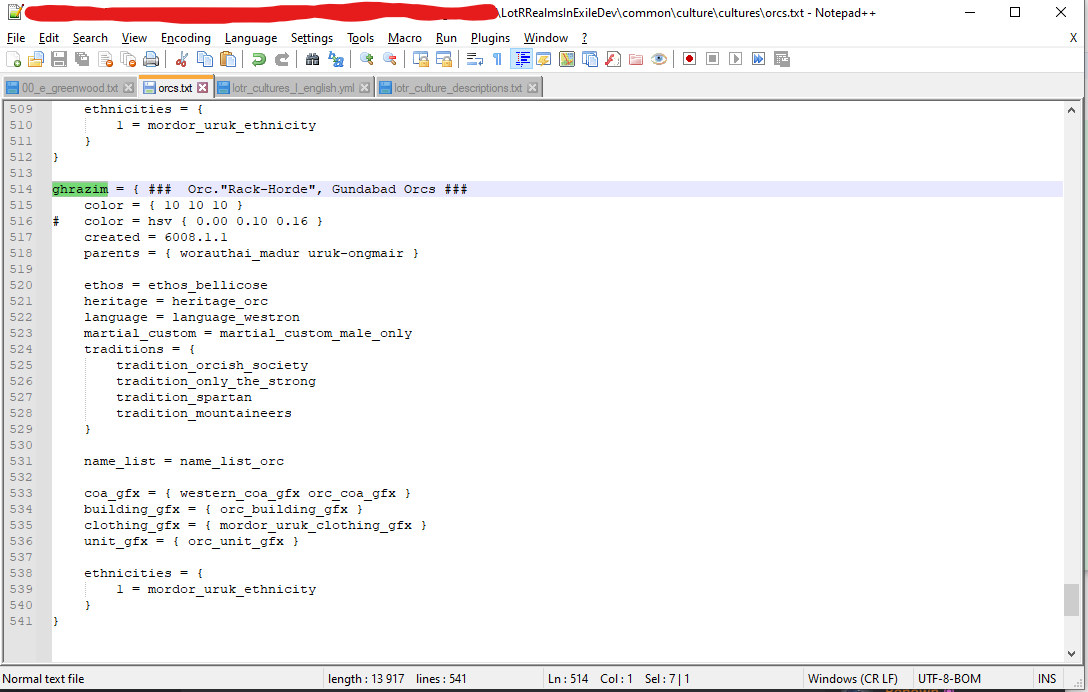The height and width of the screenshot is (692, 1088).
Task: Open Find dialog with binoculars icon
Action: [x=312, y=60]
